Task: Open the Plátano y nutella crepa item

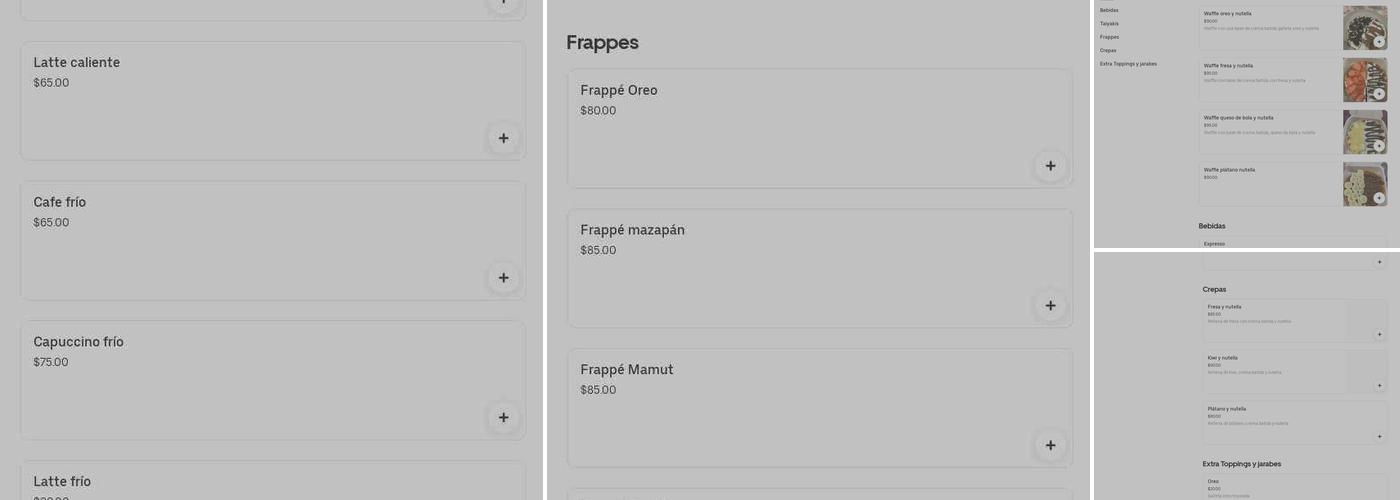Action: (x=1226, y=409)
